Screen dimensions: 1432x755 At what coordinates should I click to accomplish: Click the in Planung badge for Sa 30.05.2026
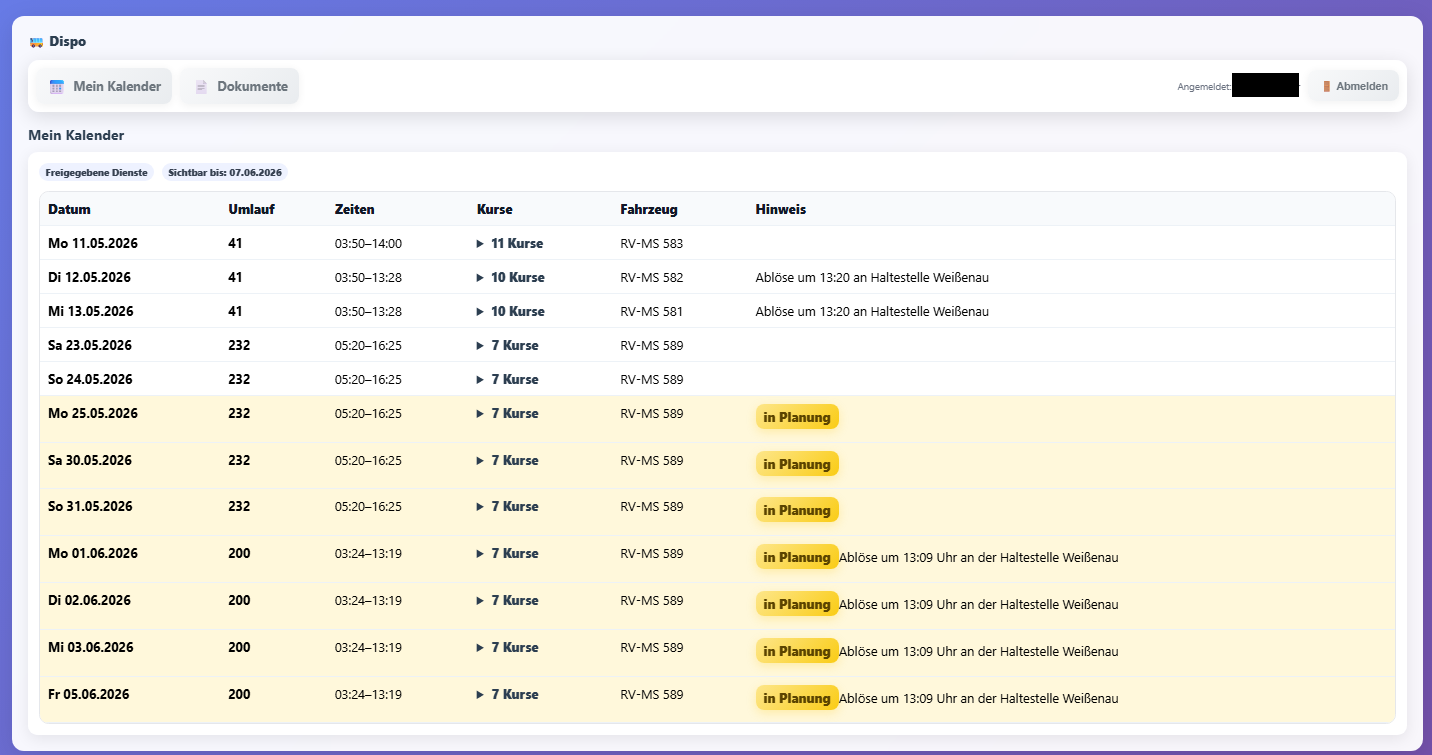(797, 464)
